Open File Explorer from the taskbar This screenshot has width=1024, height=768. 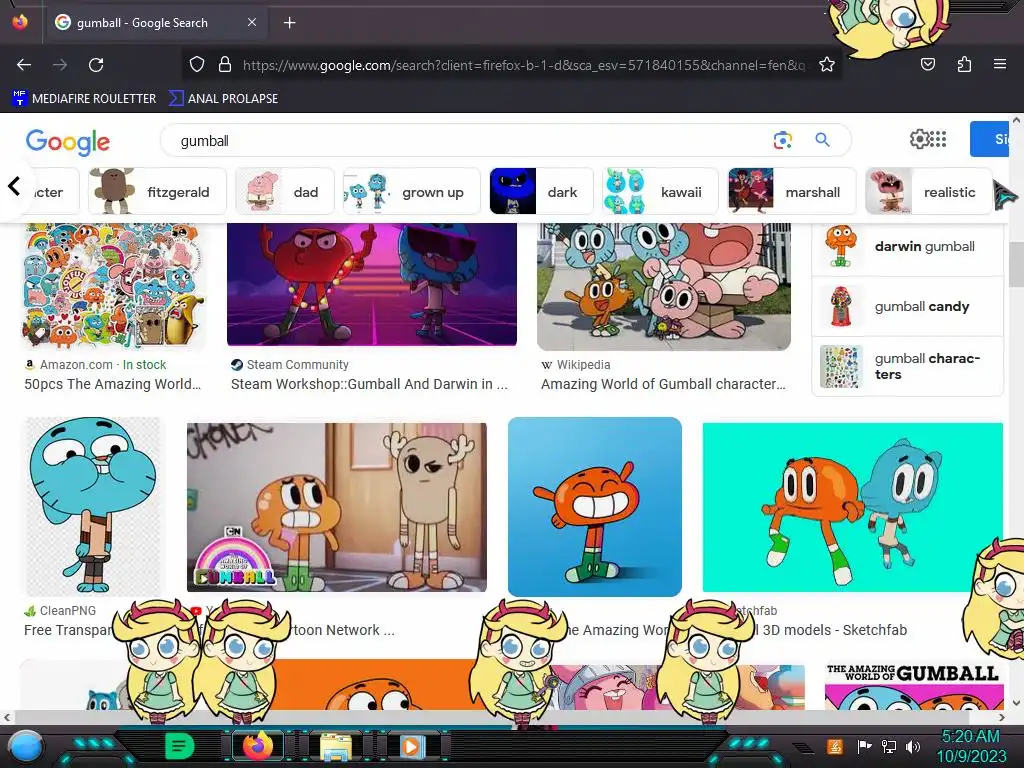[336, 746]
